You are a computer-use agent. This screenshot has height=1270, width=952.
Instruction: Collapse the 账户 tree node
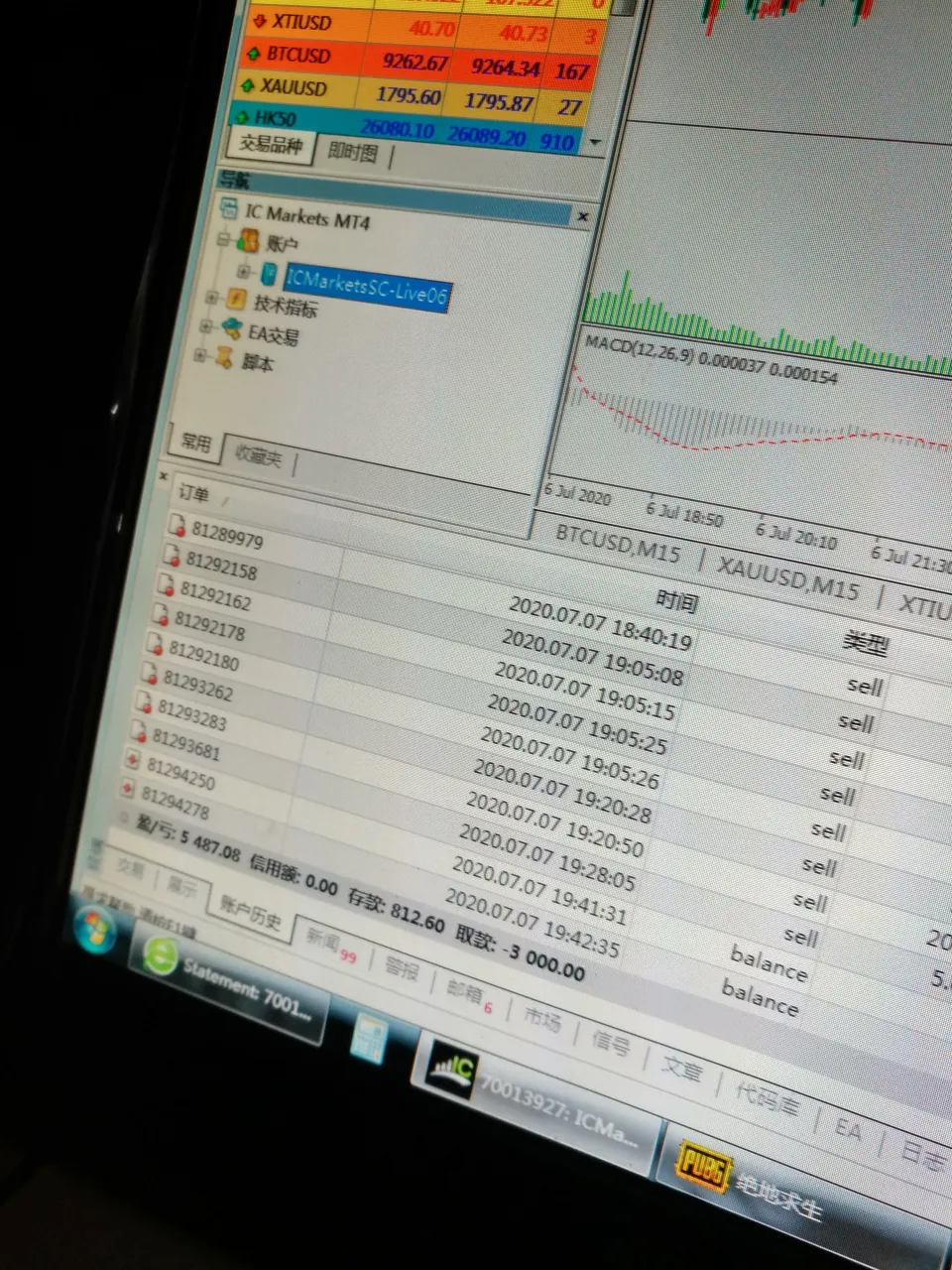(224, 238)
